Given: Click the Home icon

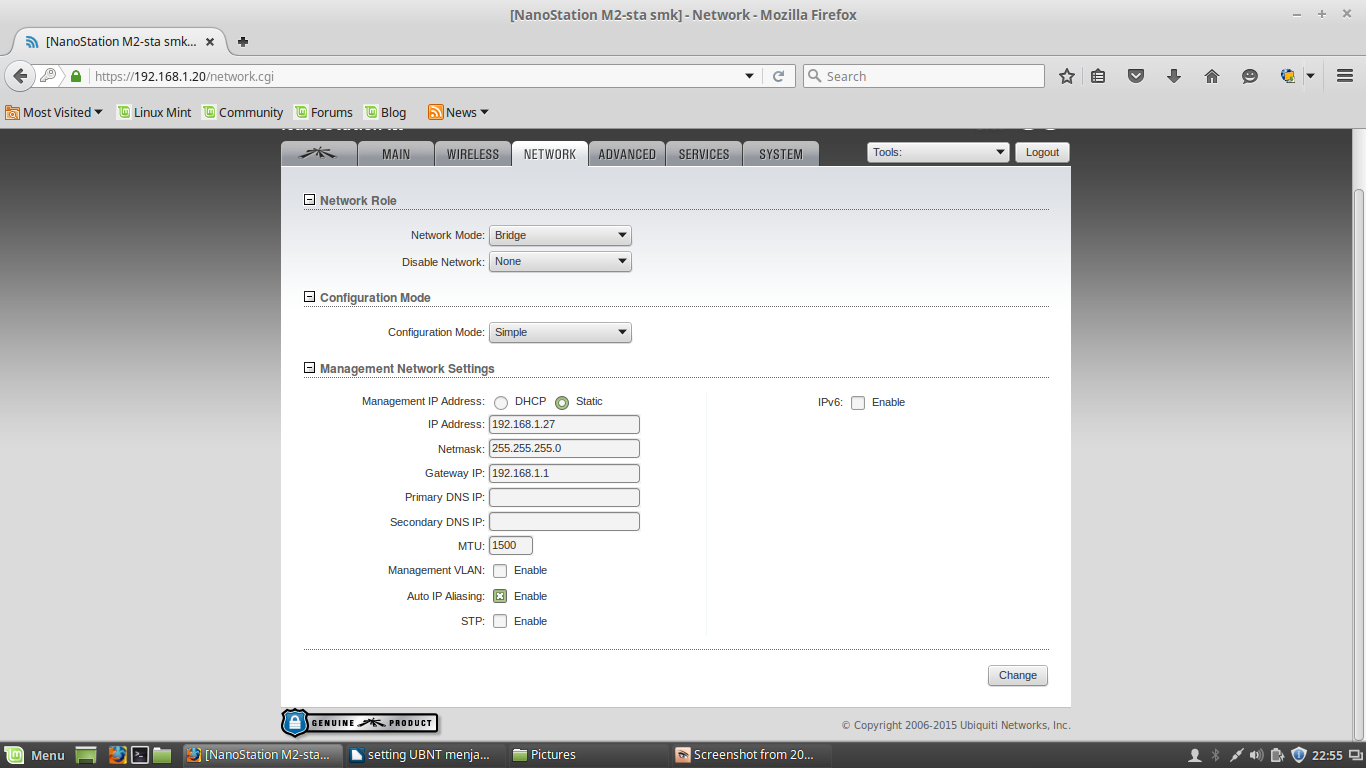Looking at the screenshot, I should coord(1212,76).
